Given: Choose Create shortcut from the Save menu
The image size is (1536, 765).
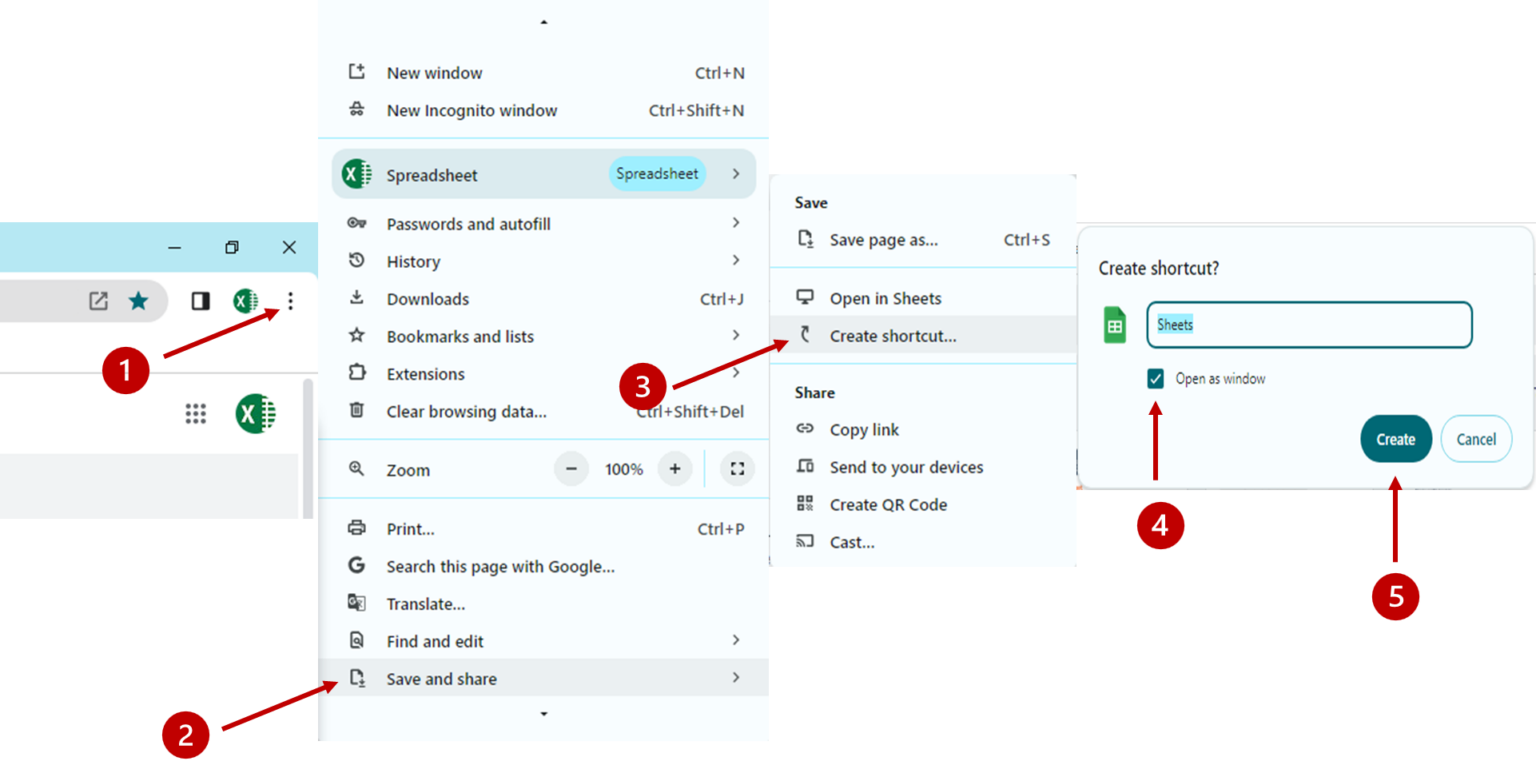Looking at the screenshot, I should coord(892,335).
